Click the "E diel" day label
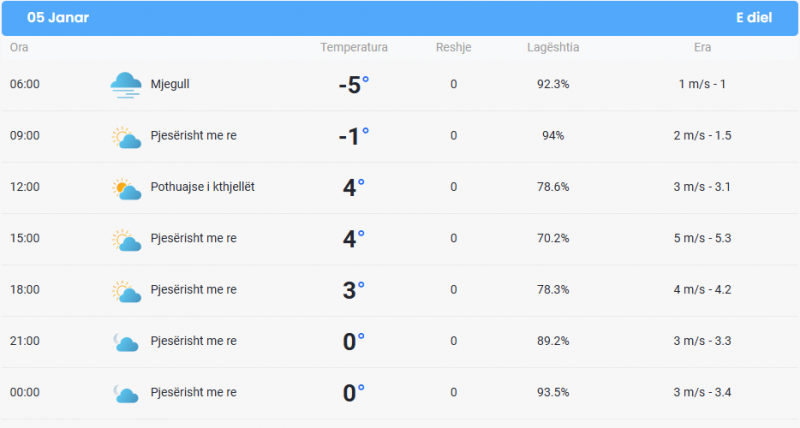Viewport: 800px width, 428px height. (x=753, y=18)
